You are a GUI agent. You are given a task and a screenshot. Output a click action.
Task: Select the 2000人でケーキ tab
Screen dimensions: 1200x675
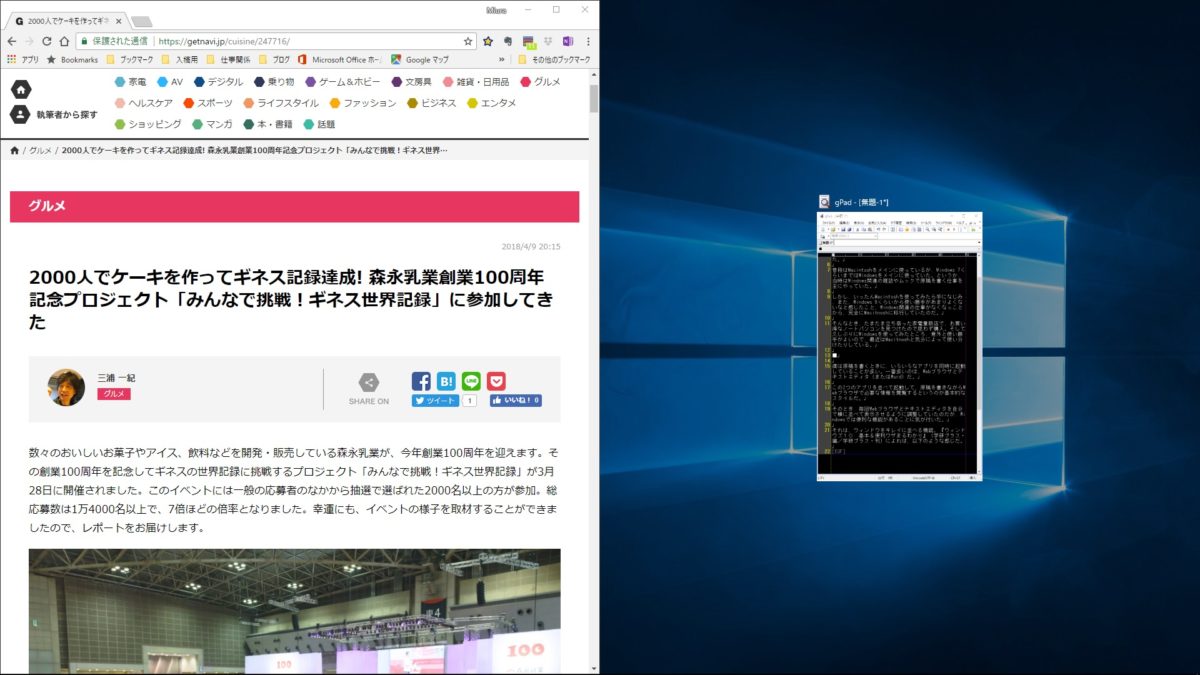pos(66,20)
